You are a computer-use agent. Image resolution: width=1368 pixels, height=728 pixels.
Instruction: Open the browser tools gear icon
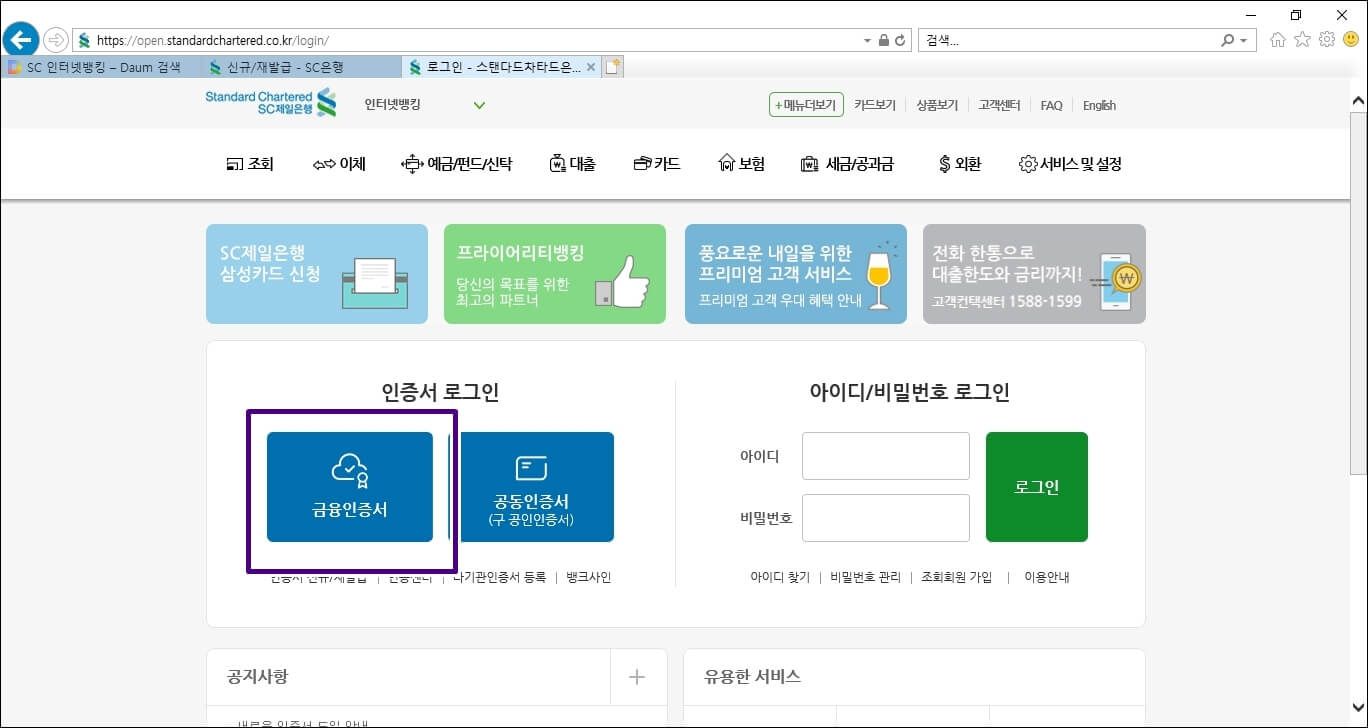pyautogui.click(x=1327, y=40)
